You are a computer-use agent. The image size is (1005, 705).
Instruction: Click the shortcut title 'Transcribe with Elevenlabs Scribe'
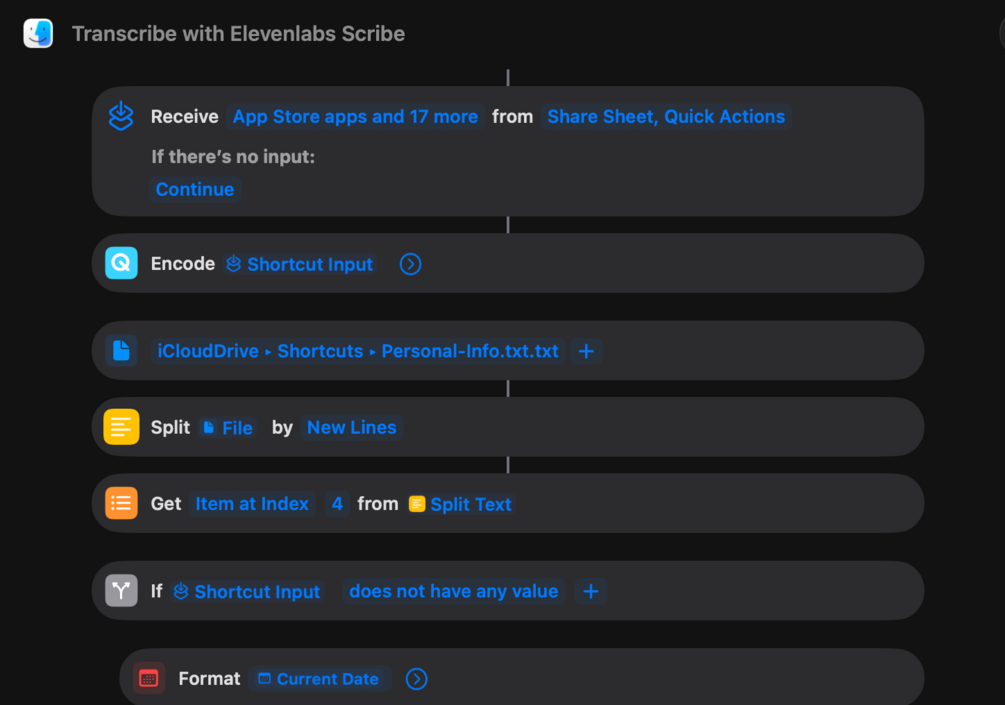238,33
